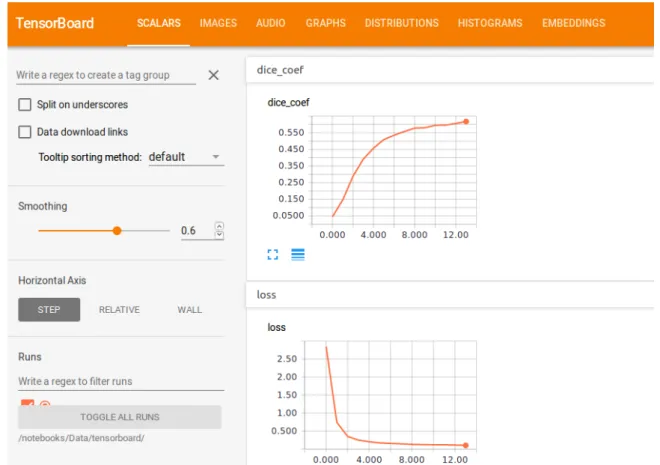660x465 pixels.
Task: Click TOGGLE ALL RUNS button
Action: [x=120, y=417]
